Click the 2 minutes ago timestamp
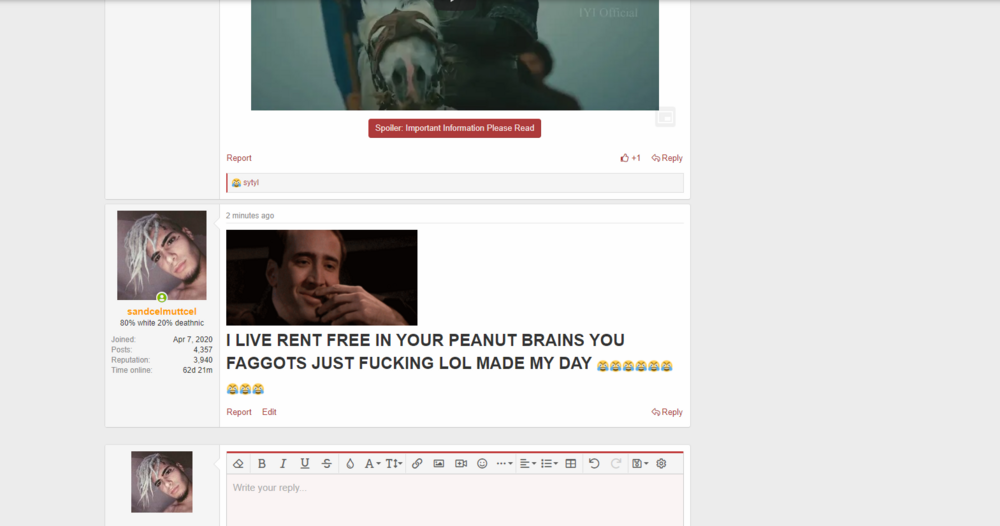 pyautogui.click(x=250, y=216)
